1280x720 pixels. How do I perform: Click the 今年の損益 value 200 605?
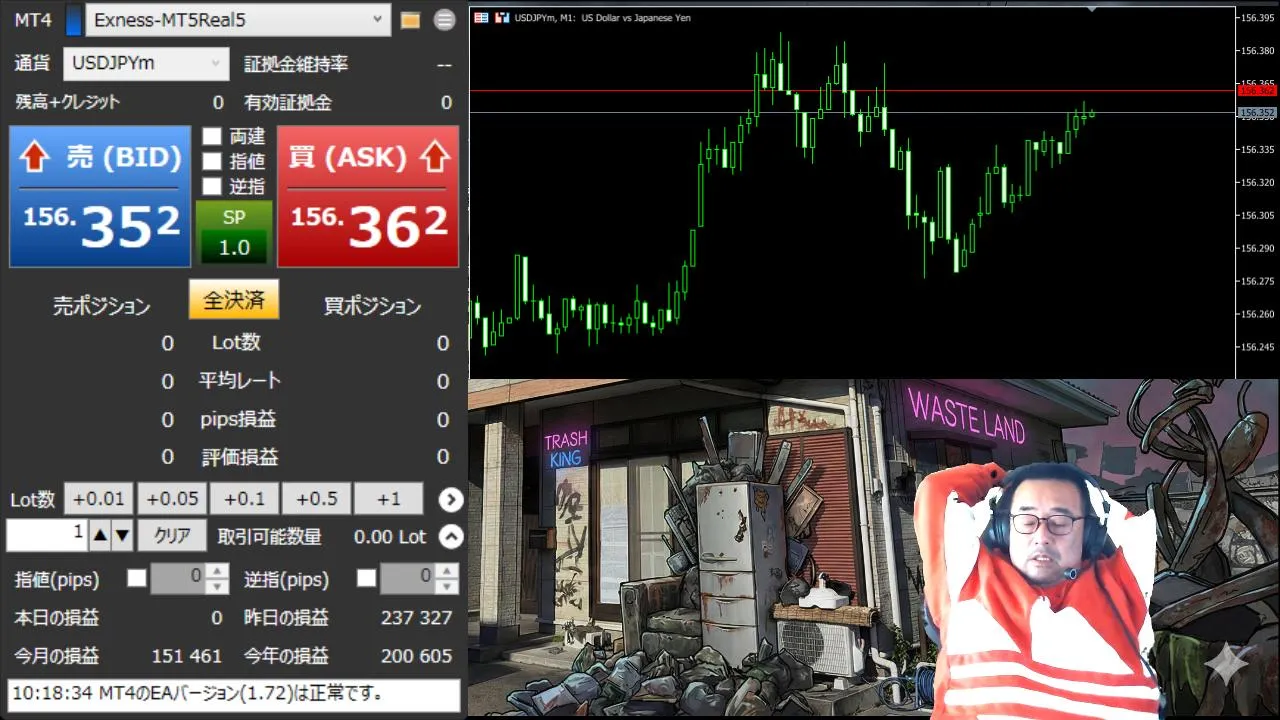pos(417,656)
